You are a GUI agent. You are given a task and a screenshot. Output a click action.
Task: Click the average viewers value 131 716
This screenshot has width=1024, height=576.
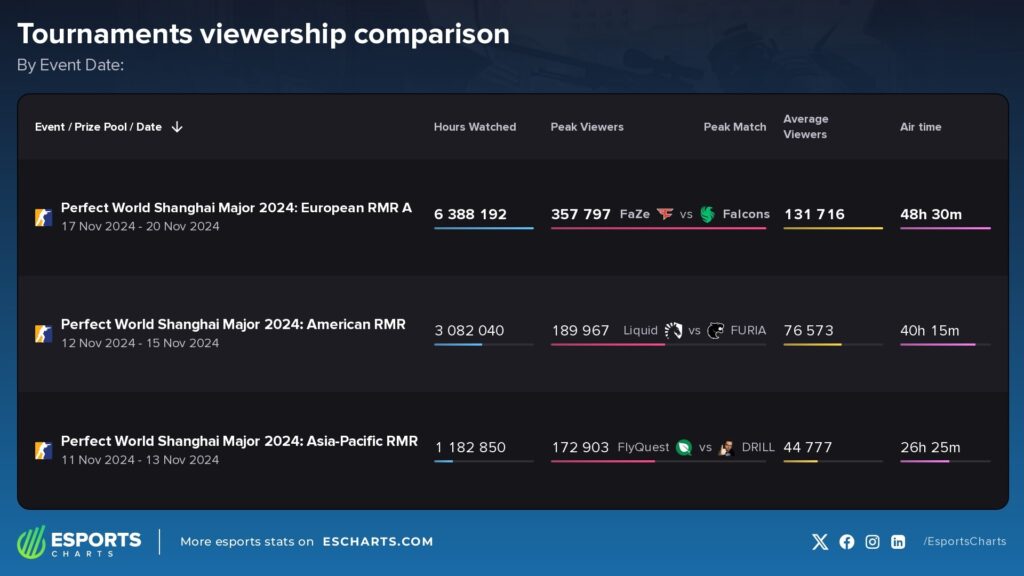point(814,214)
